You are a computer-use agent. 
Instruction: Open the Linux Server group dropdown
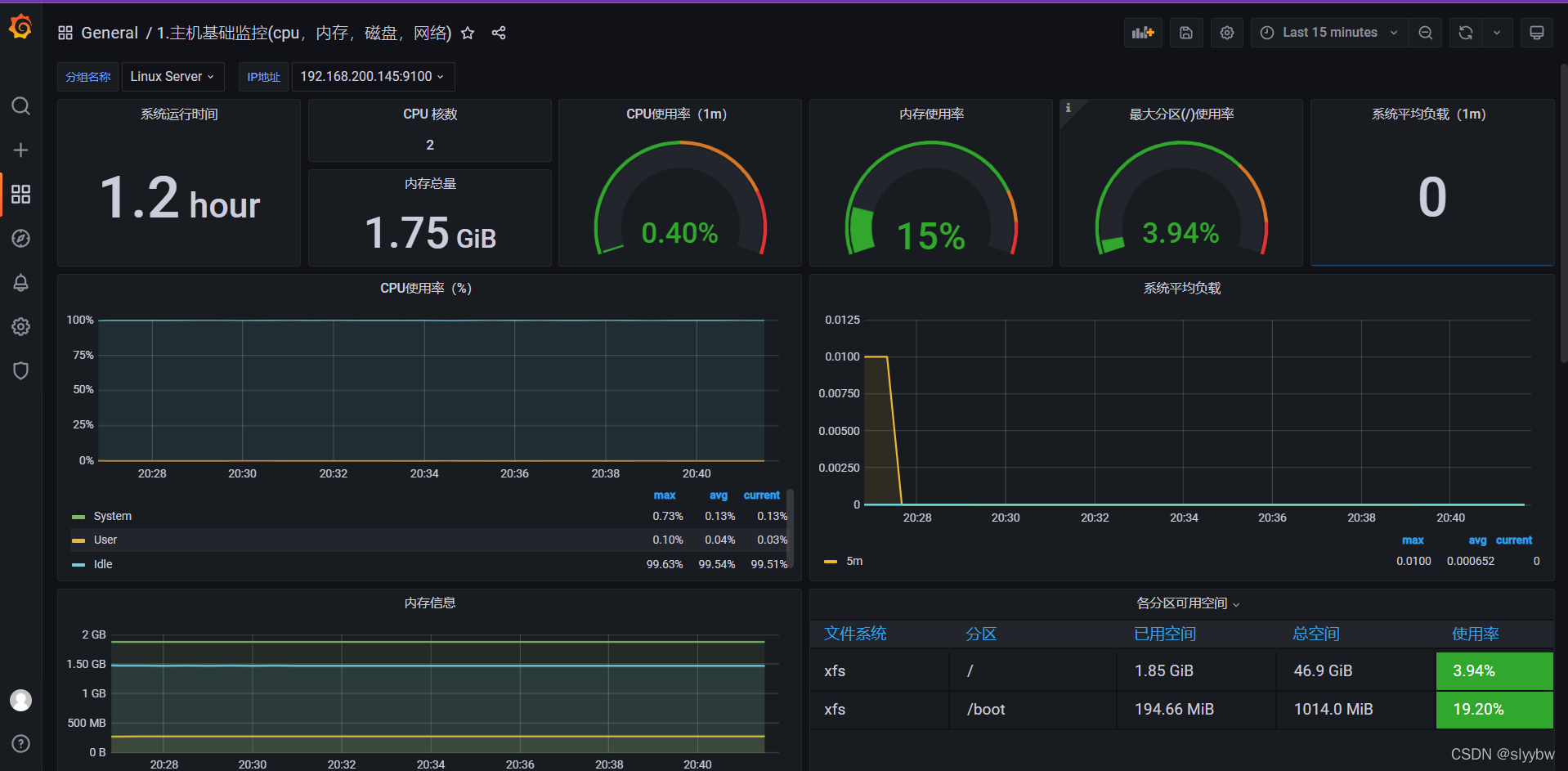172,77
